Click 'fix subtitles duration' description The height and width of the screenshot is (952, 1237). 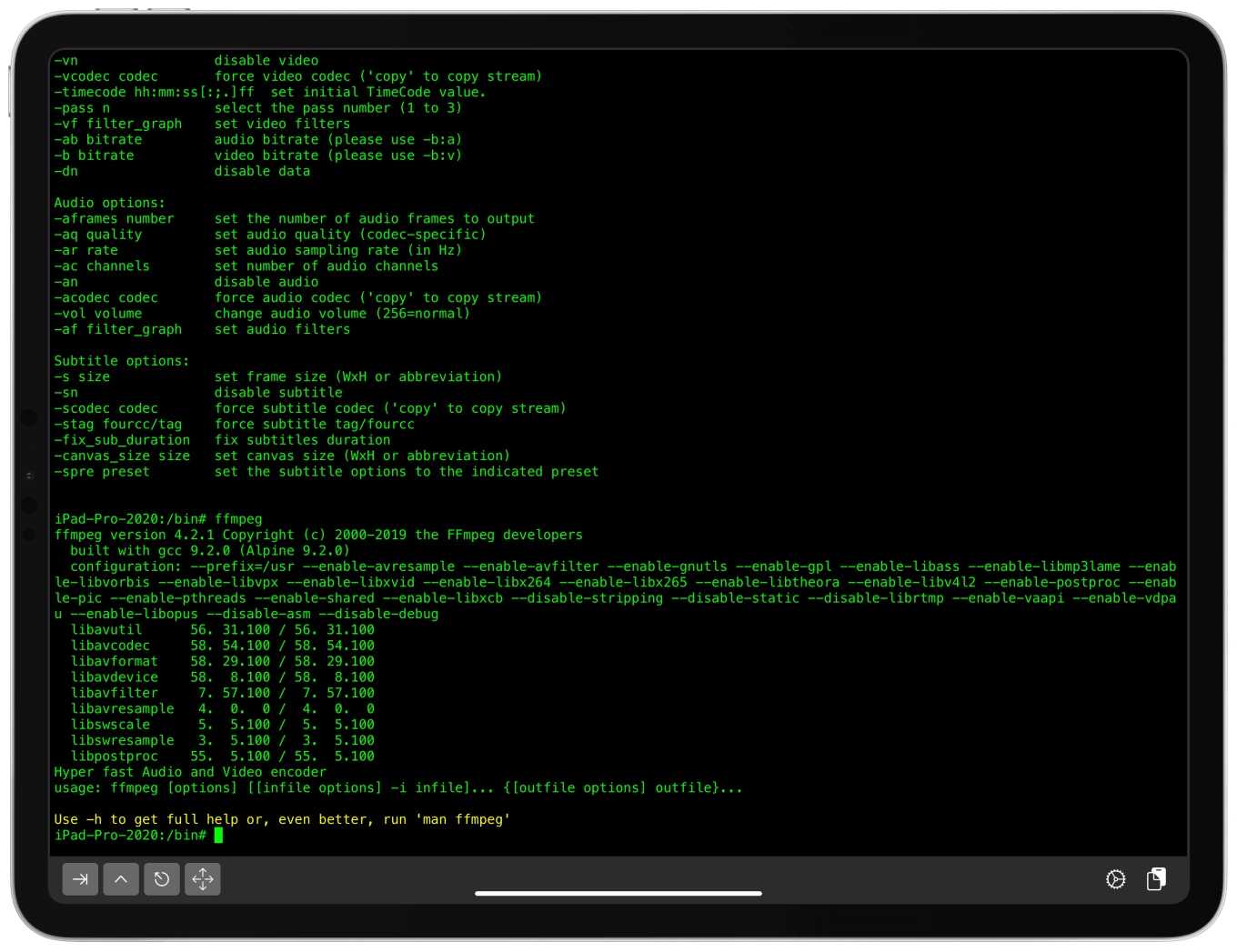pos(303,440)
